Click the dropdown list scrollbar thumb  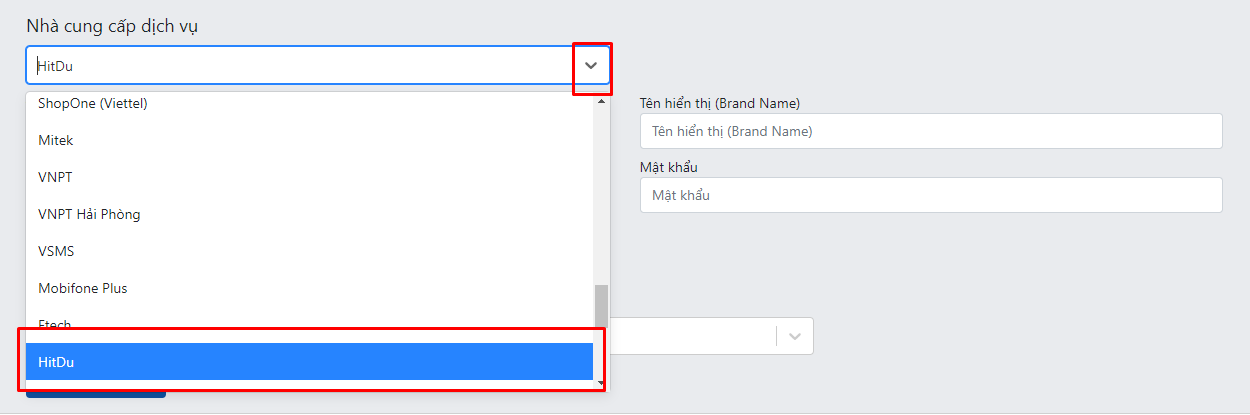coord(601,306)
